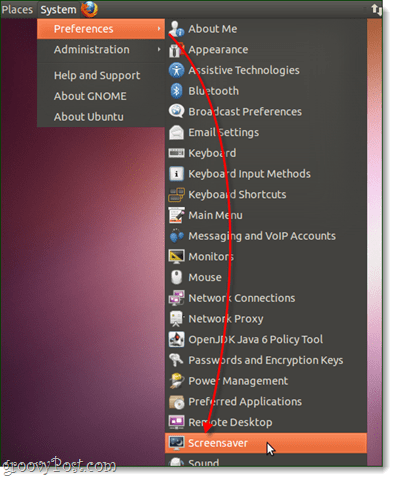
Task: Select the OpenJDK Java 6 Policy Tool label
Action: click(255, 339)
